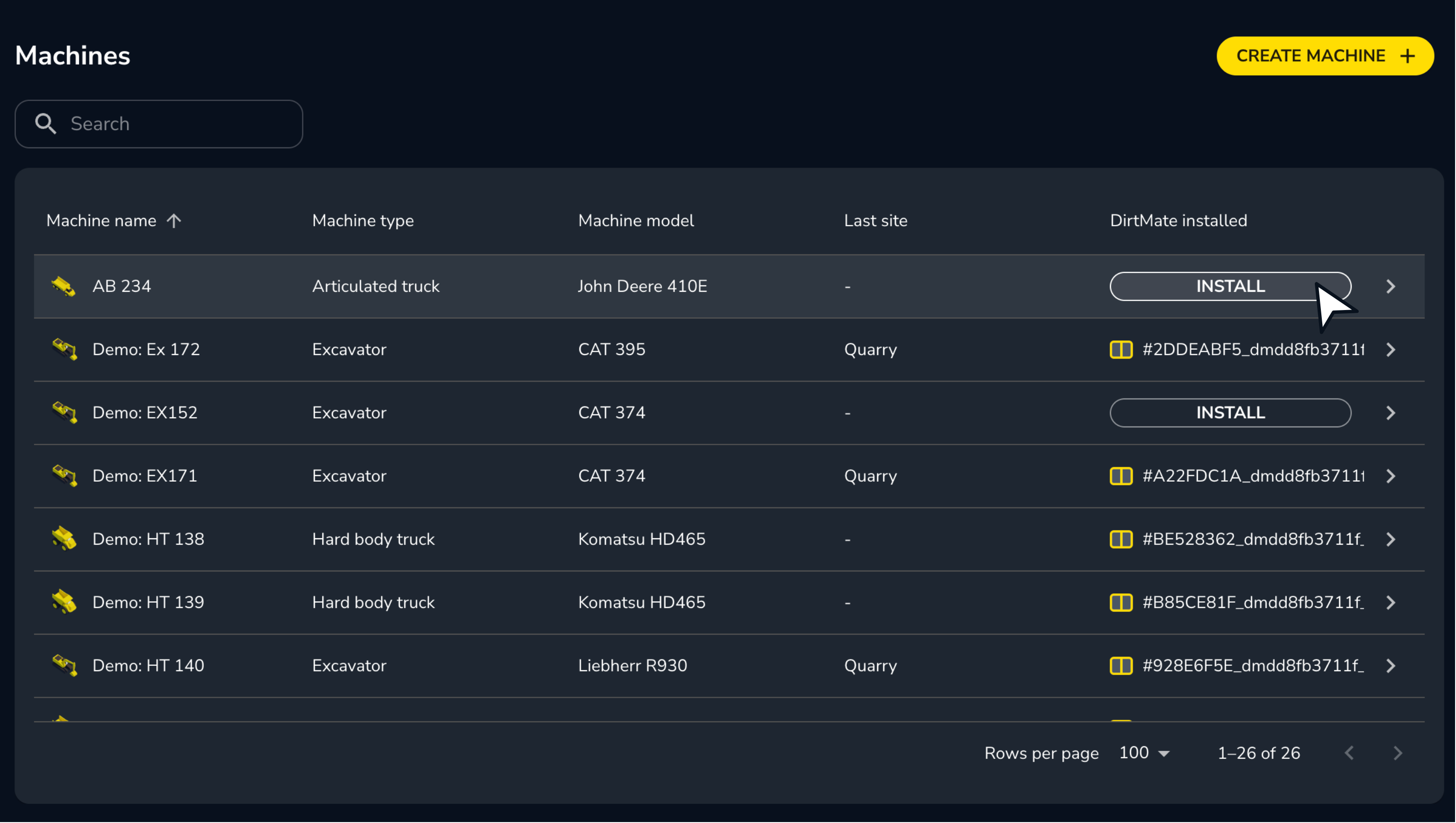Open Demo: EX171 details via its right chevron
This screenshot has width=1456, height=823.
[1391, 476]
